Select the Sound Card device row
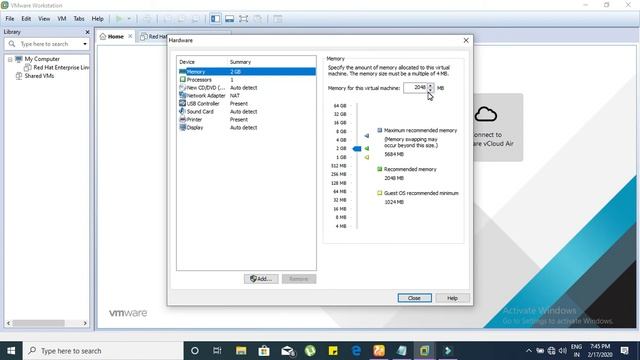Image resolution: width=640 pixels, height=360 pixels. coord(247,111)
